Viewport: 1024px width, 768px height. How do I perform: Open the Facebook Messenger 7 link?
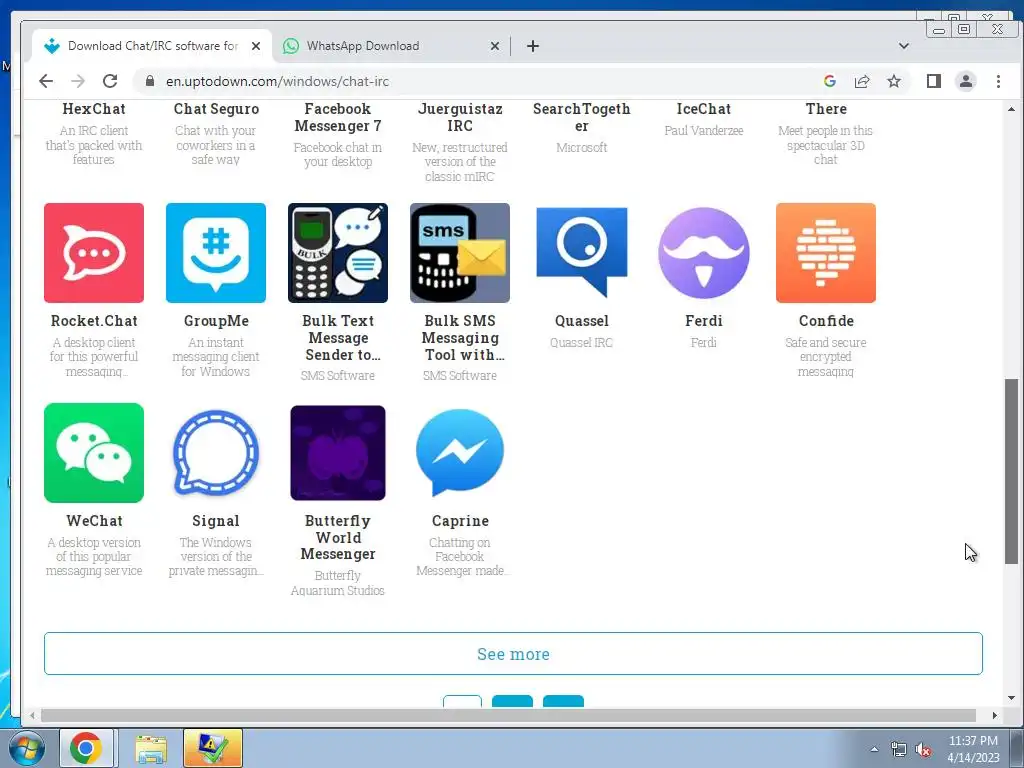click(338, 118)
